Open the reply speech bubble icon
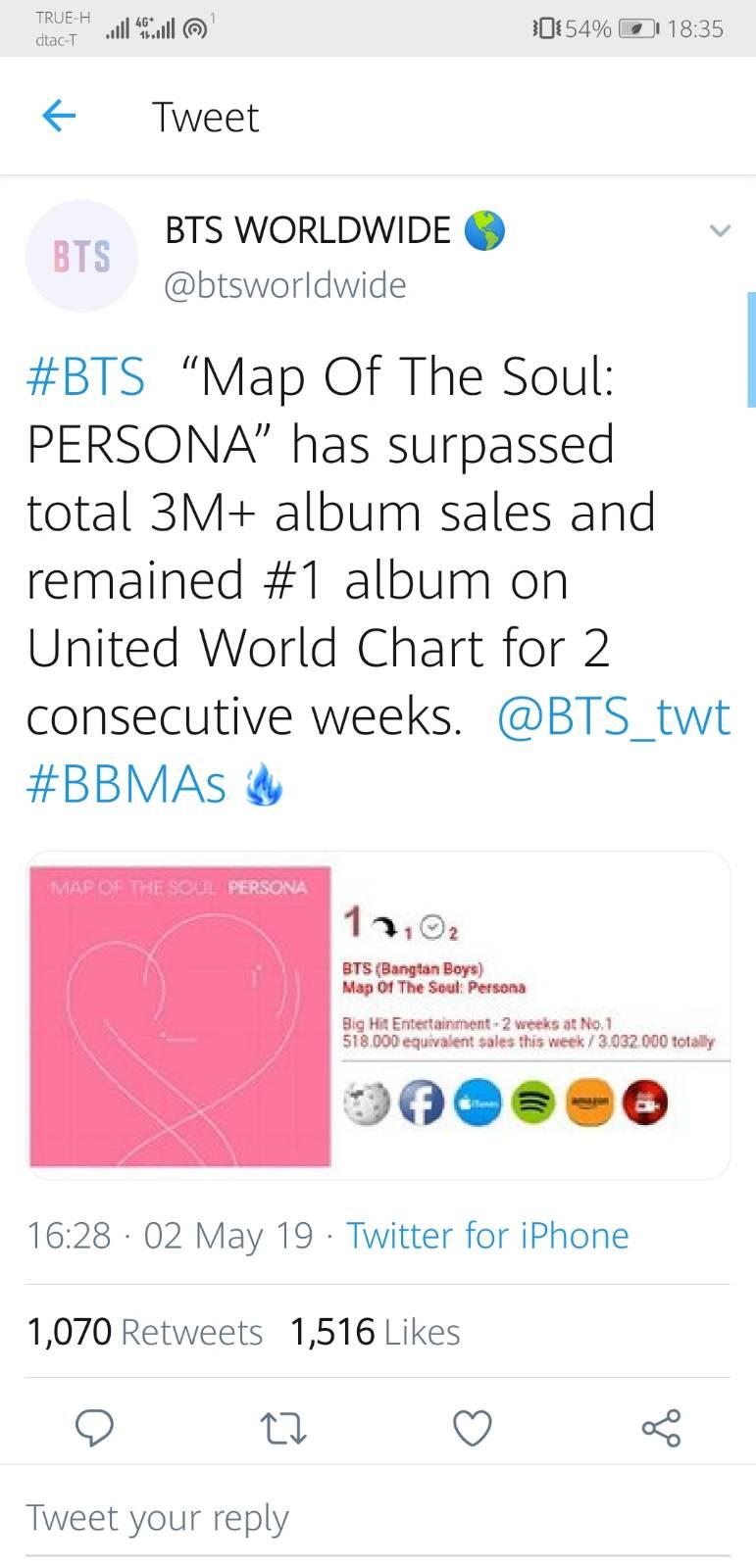This screenshot has width=756, height=1568. 95,1428
